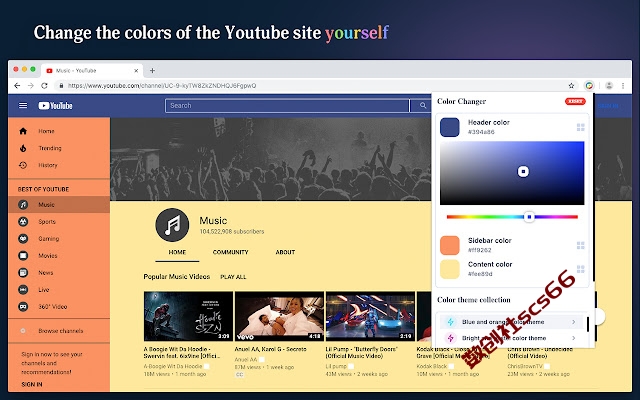
Task: Click the Trending label in sidebar
Action: pyautogui.click(x=50, y=148)
